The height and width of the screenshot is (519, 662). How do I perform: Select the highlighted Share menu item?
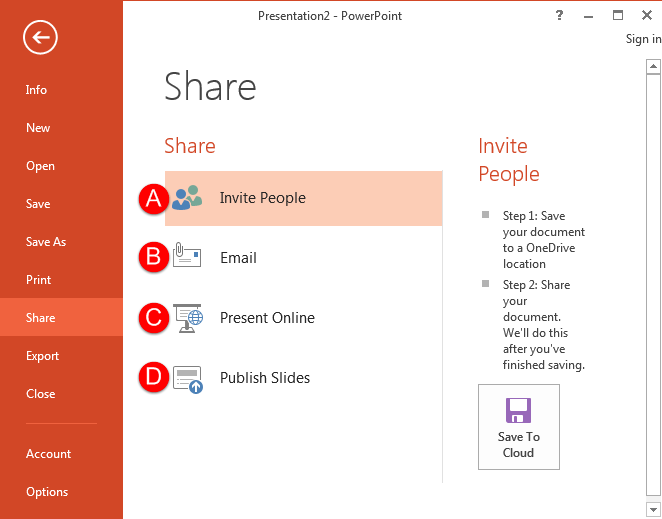coord(61,317)
